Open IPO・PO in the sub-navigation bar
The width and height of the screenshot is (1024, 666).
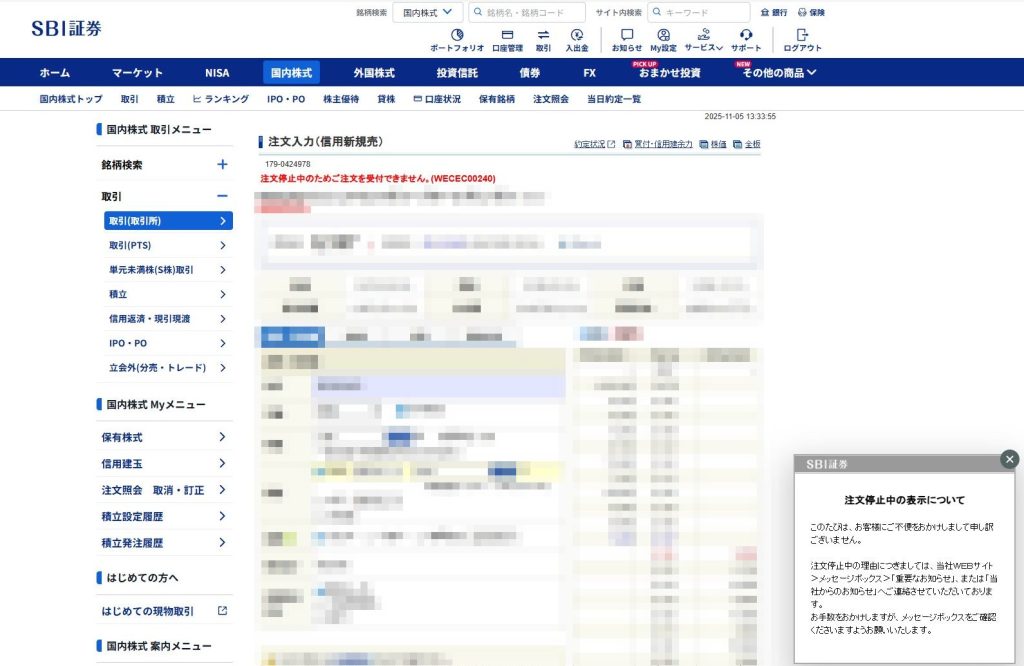286,99
